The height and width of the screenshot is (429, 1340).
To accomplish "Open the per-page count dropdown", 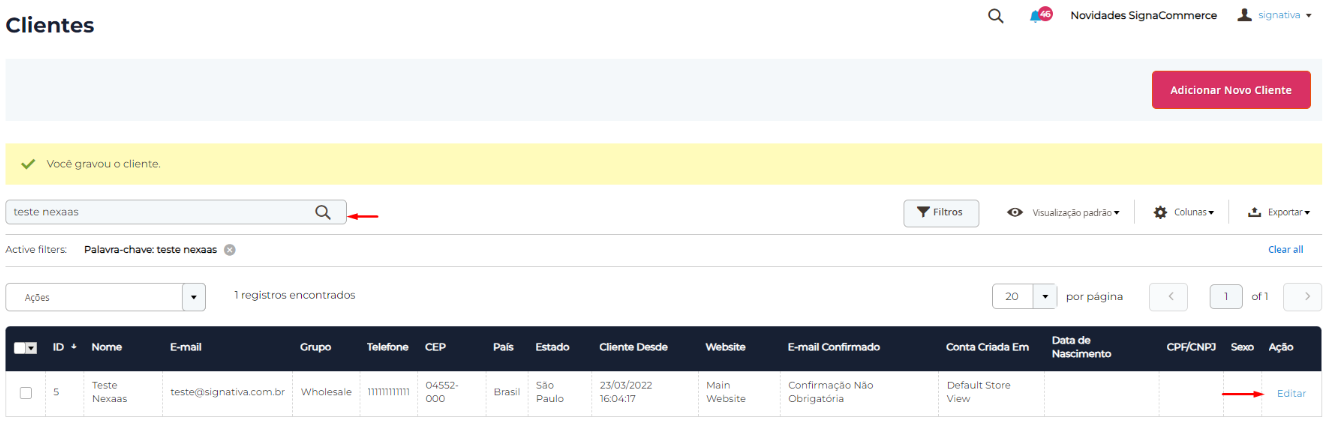I will coord(1044,297).
